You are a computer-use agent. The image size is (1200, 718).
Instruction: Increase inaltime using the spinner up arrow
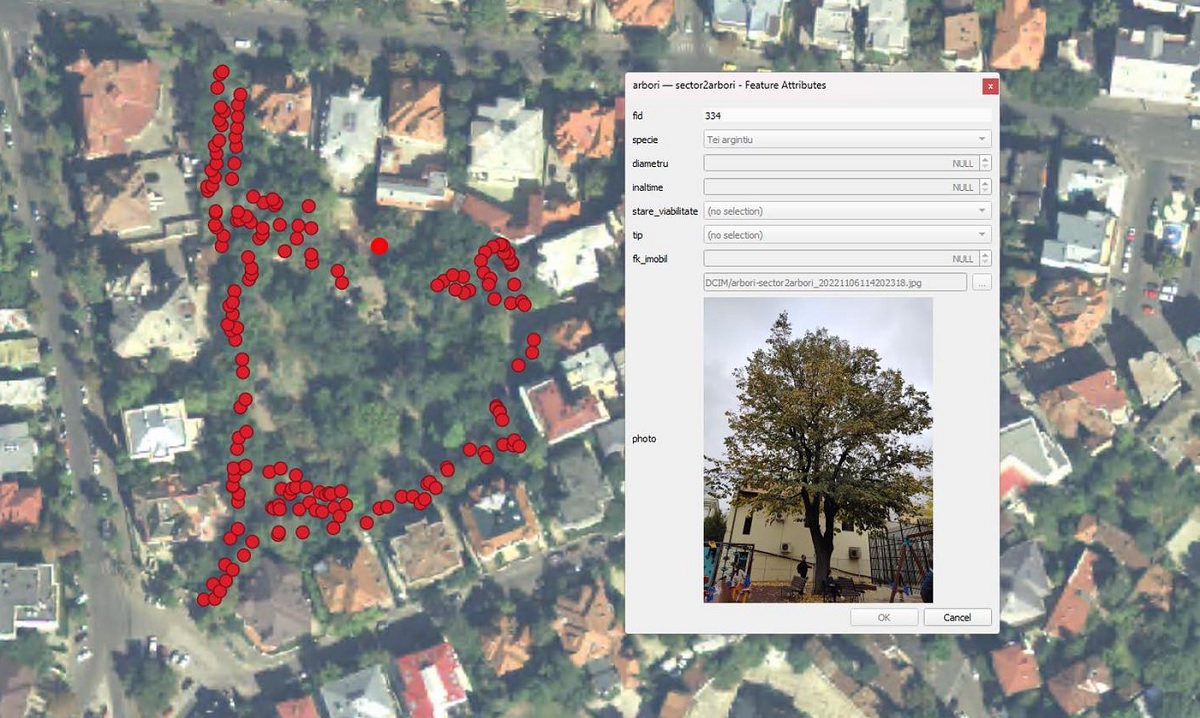[986, 183]
